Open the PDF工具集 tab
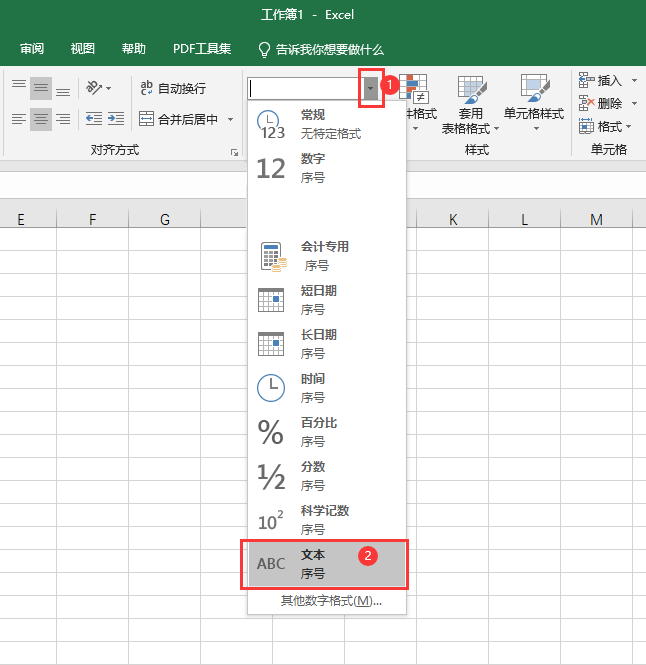The image size is (646, 665). pyautogui.click(x=202, y=49)
